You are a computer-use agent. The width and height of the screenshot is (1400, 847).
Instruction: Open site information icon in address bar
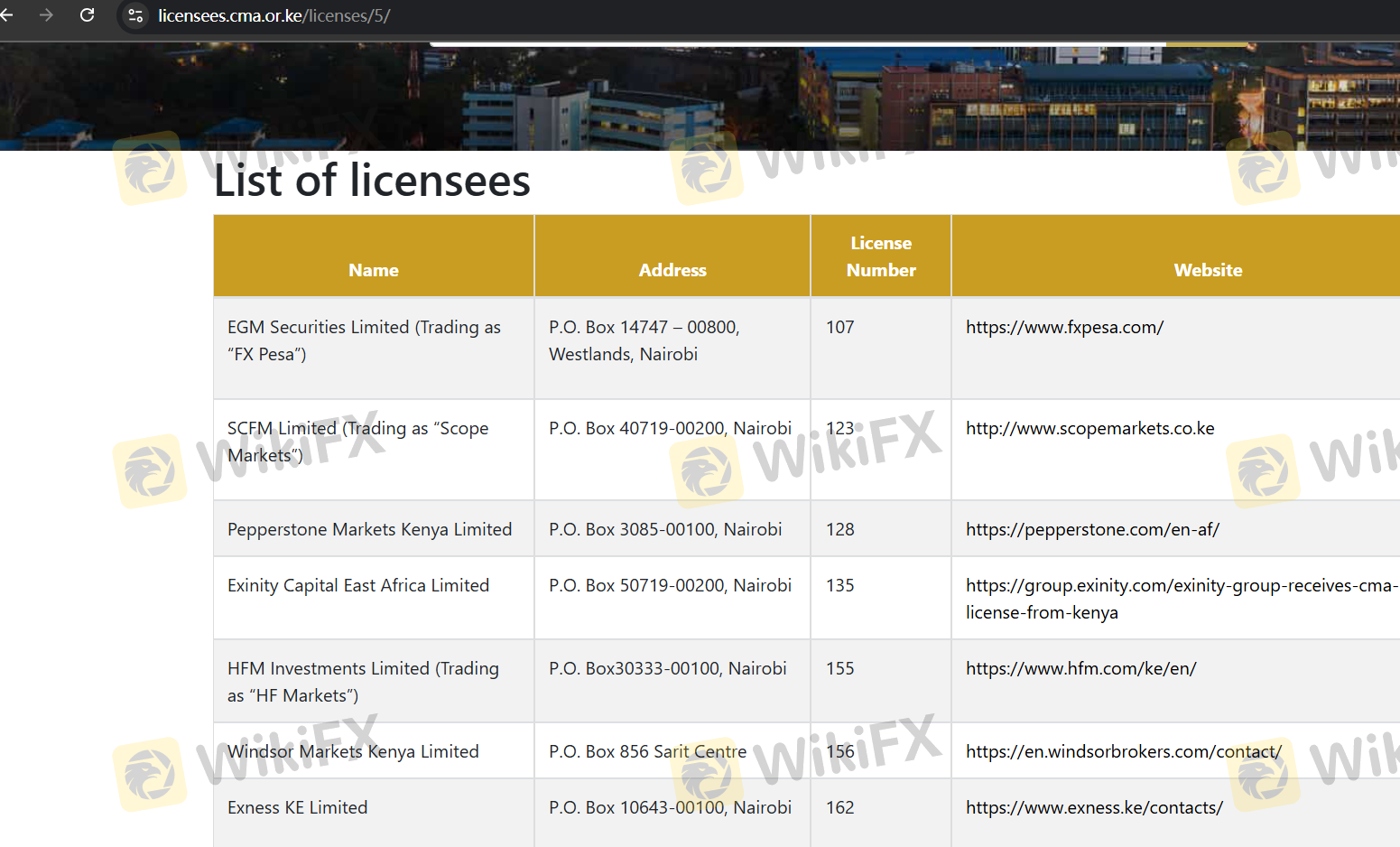135,15
